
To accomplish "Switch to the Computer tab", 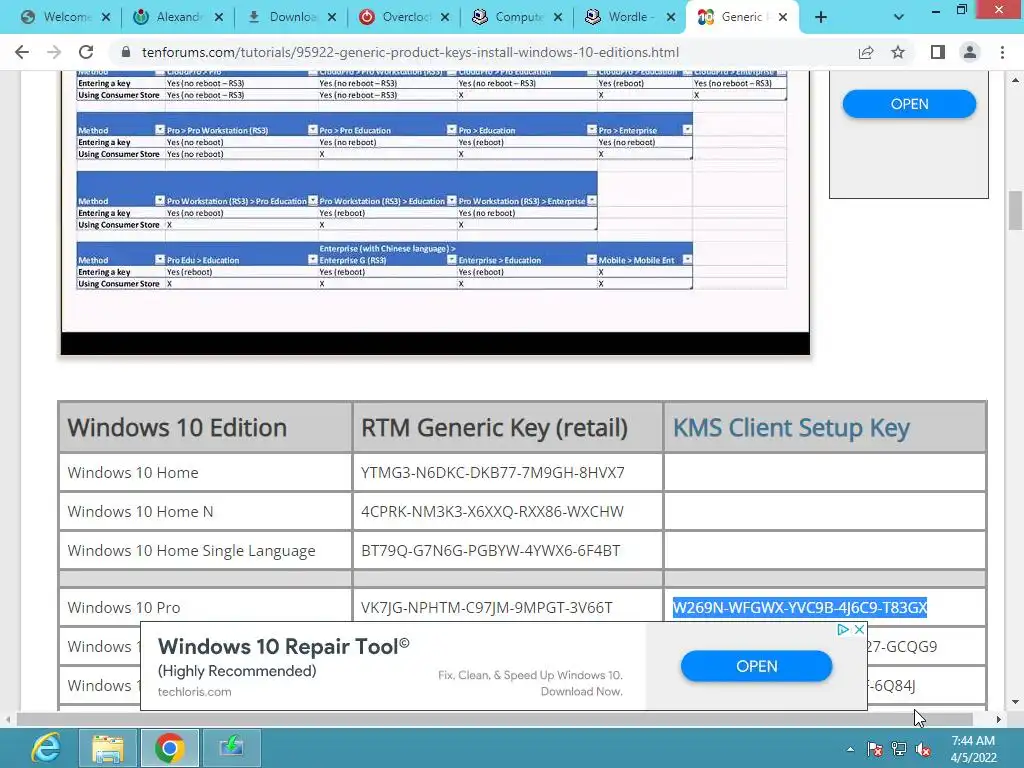I will point(508,17).
